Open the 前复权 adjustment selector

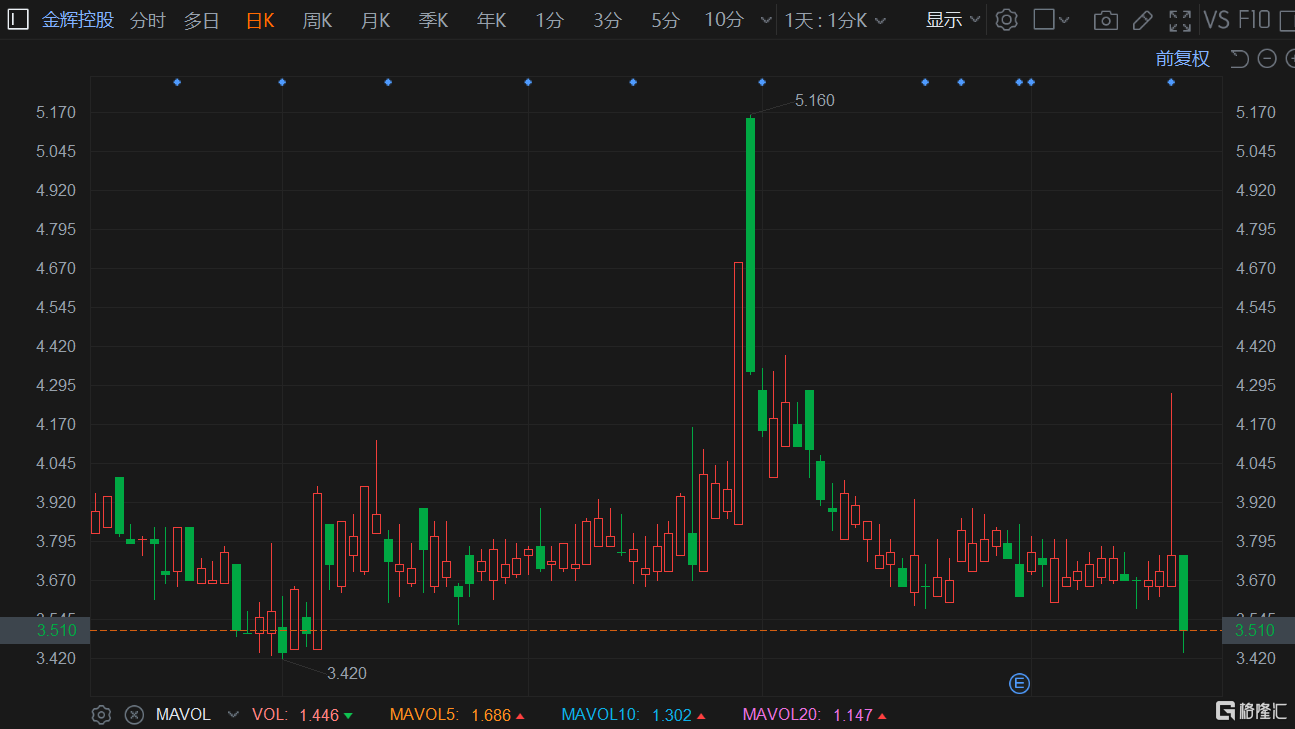tap(1183, 59)
